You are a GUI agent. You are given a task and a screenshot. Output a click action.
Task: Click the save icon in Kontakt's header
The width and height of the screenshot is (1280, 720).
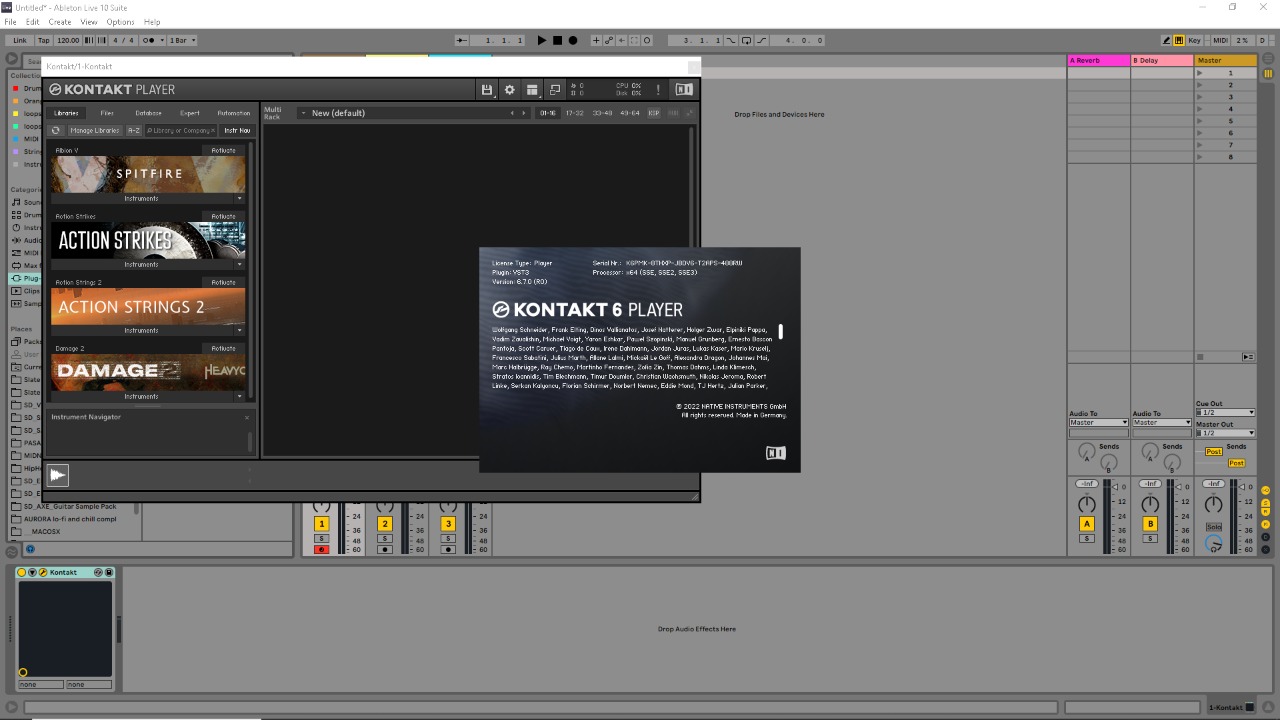(x=486, y=89)
